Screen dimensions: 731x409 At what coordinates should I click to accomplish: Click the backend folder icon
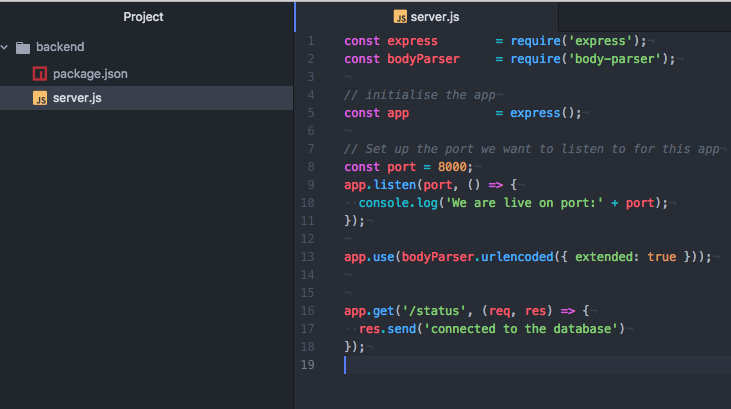[23, 48]
